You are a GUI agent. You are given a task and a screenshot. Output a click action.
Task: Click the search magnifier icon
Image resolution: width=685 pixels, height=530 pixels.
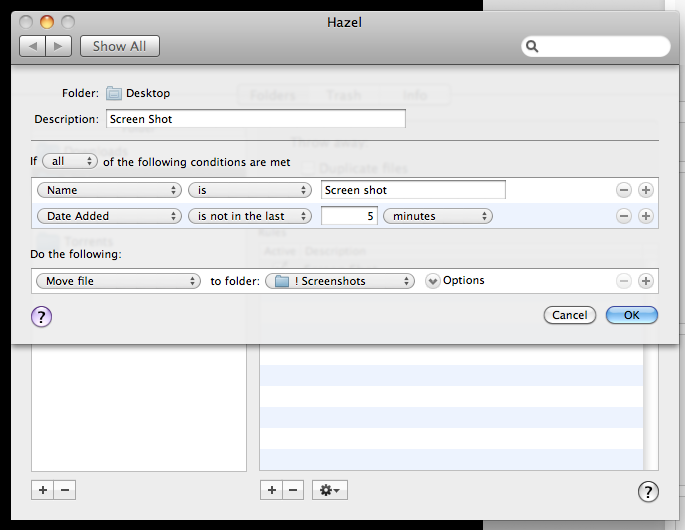pos(532,46)
